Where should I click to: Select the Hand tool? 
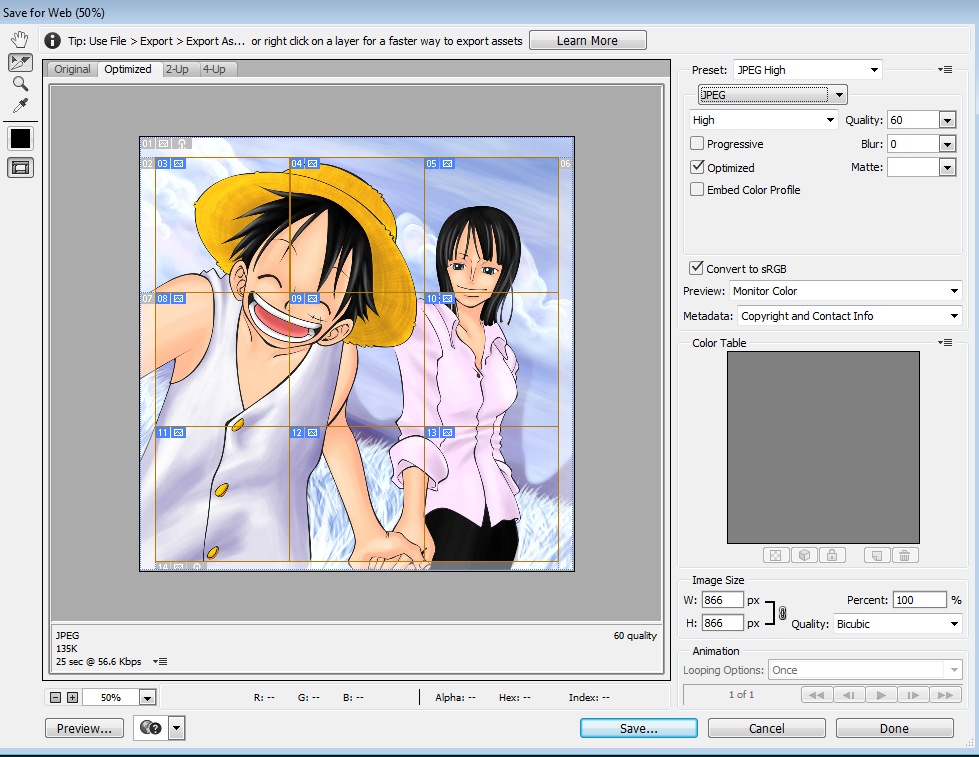pos(20,39)
